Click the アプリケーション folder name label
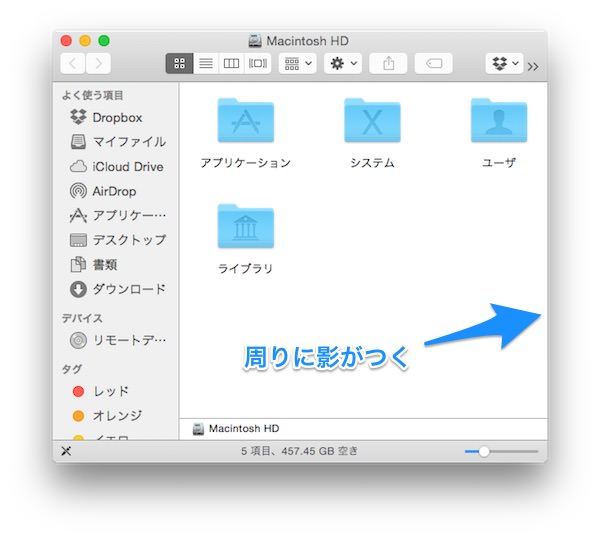 tap(246, 163)
